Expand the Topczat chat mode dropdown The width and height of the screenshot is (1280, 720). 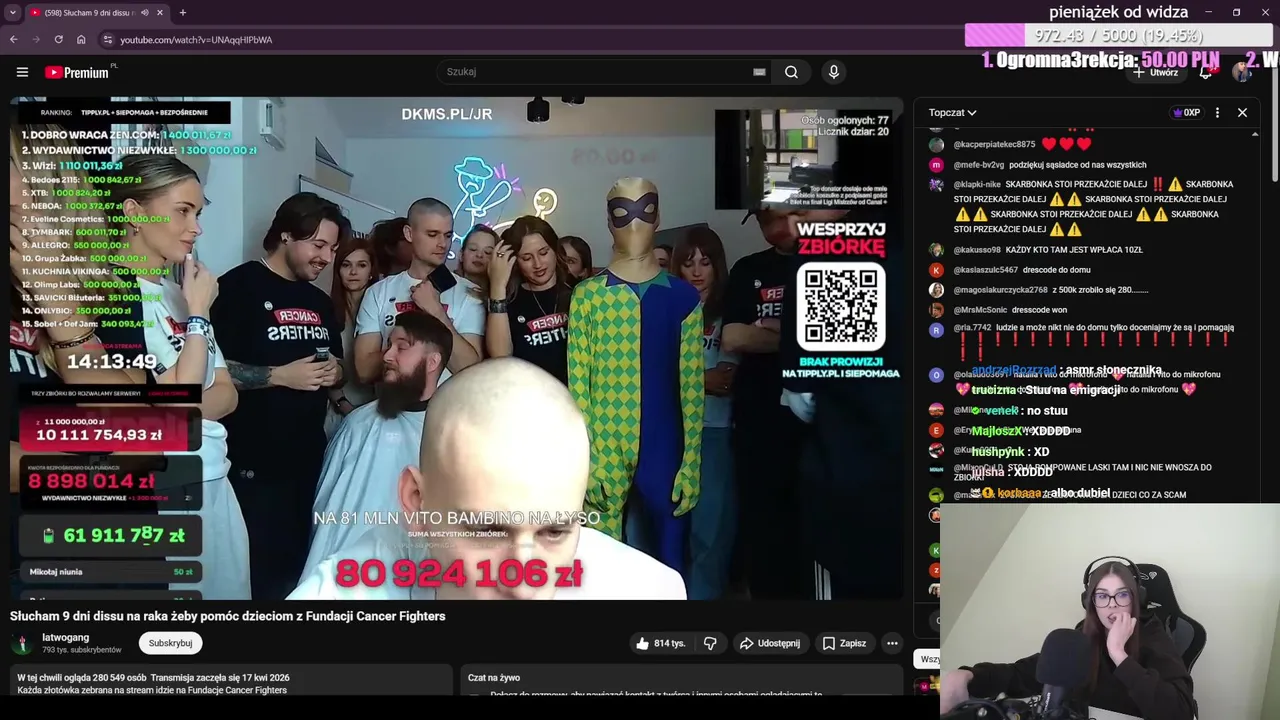point(952,113)
